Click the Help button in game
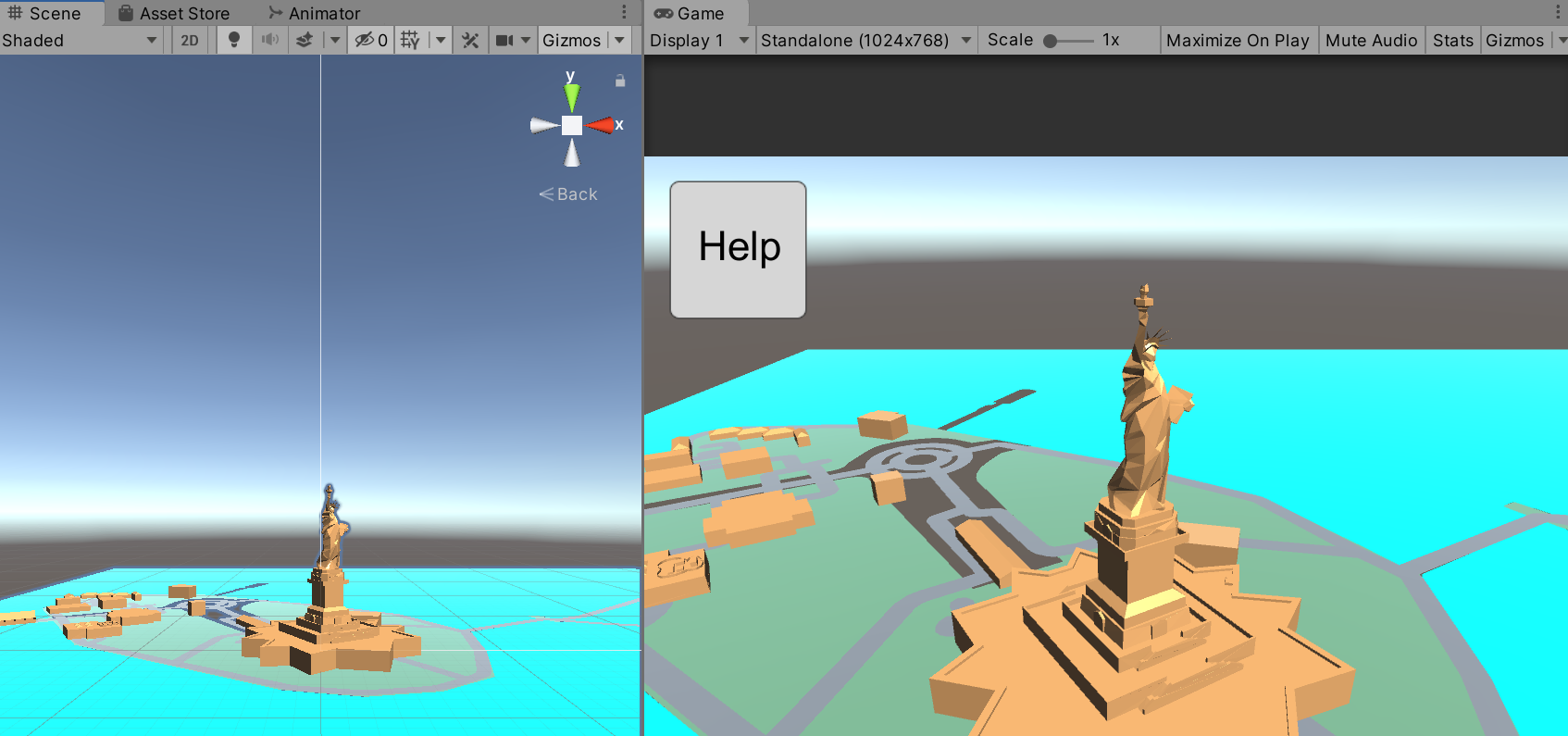Image resolution: width=1568 pixels, height=736 pixels. pyautogui.click(x=738, y=249)
